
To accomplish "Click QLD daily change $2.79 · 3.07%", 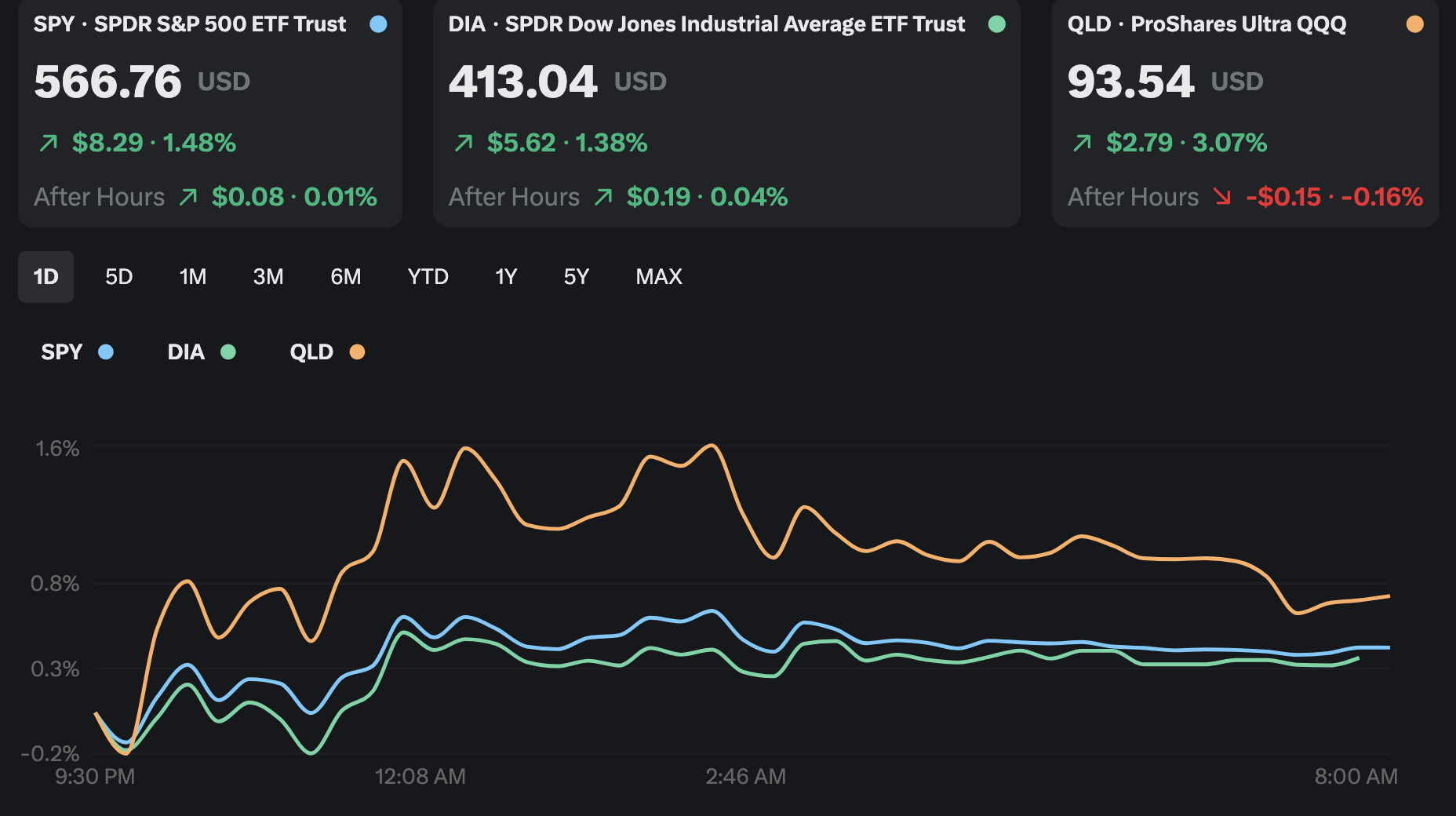I will coord(1186,143).
